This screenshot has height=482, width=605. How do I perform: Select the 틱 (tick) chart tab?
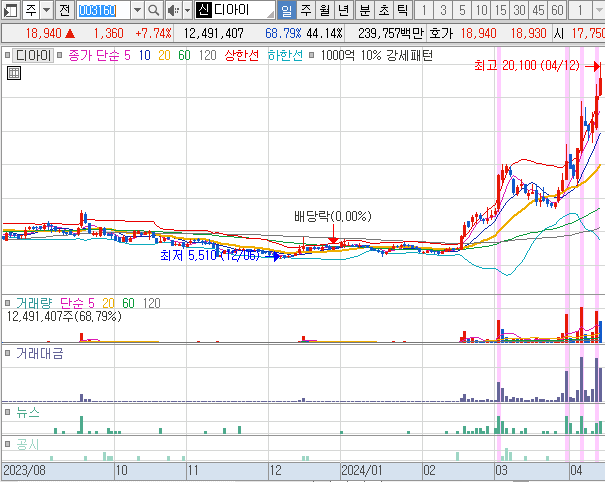(402, 10)
